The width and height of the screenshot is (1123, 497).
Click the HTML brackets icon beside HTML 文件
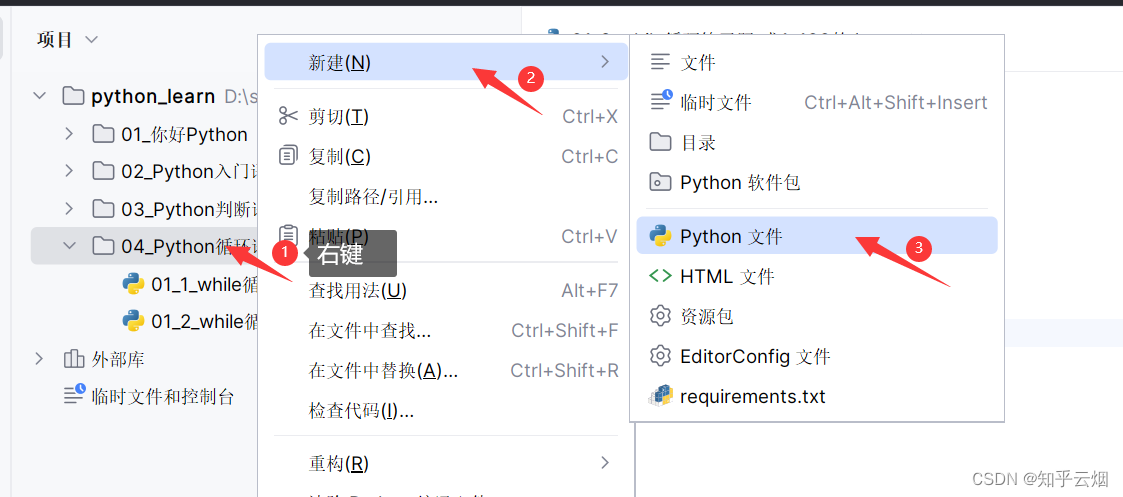(x=660, y=276)
